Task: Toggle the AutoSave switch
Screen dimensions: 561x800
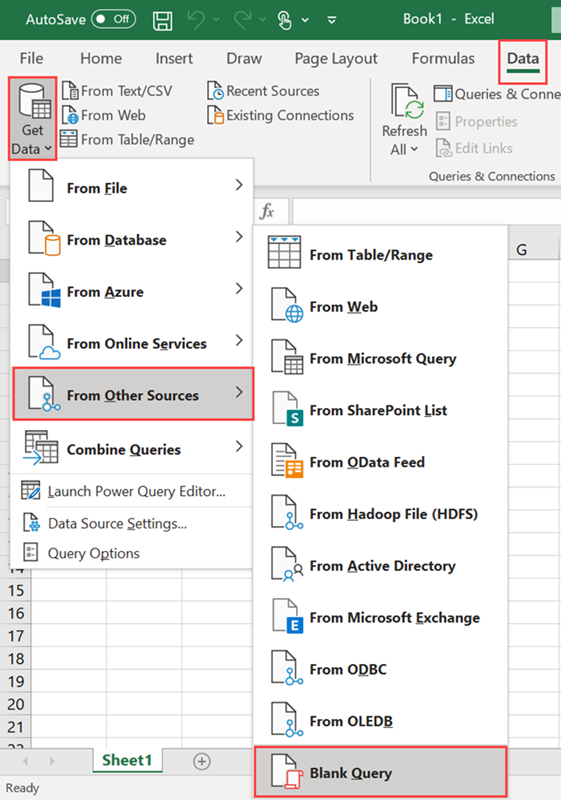Action: click(113, 19)
